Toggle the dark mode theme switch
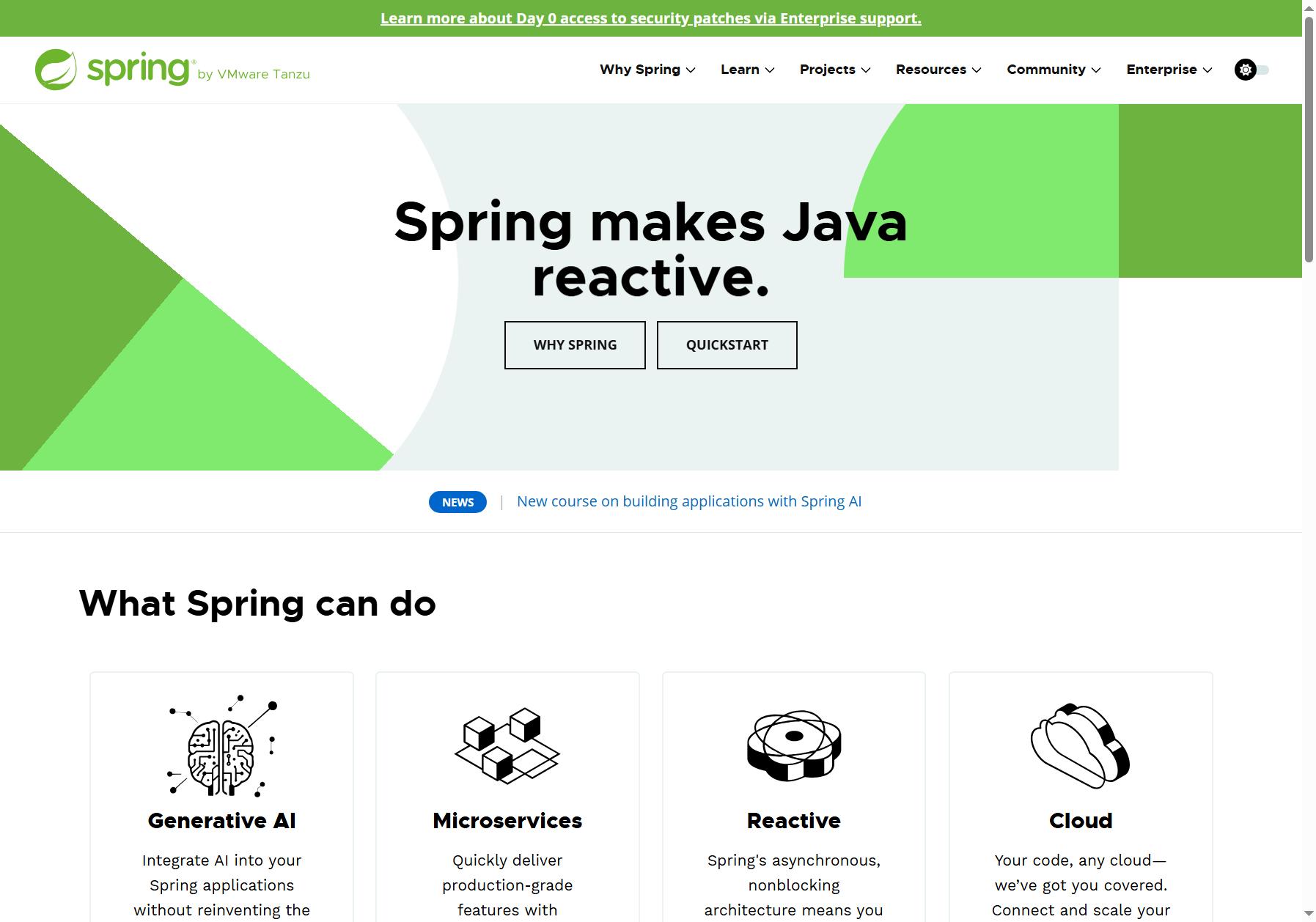Image resolution: width=1316 pixels, height=922 pixels. coord(1252,70)
